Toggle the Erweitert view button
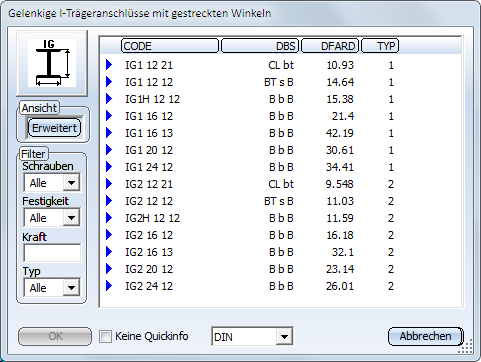 click(54, 128)
